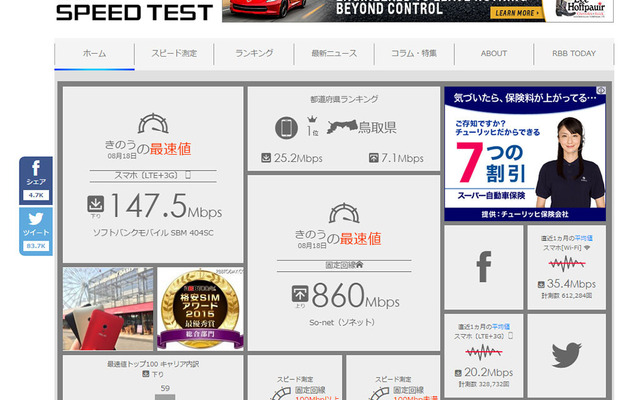Click the house icon next to 固定回線

359,265
